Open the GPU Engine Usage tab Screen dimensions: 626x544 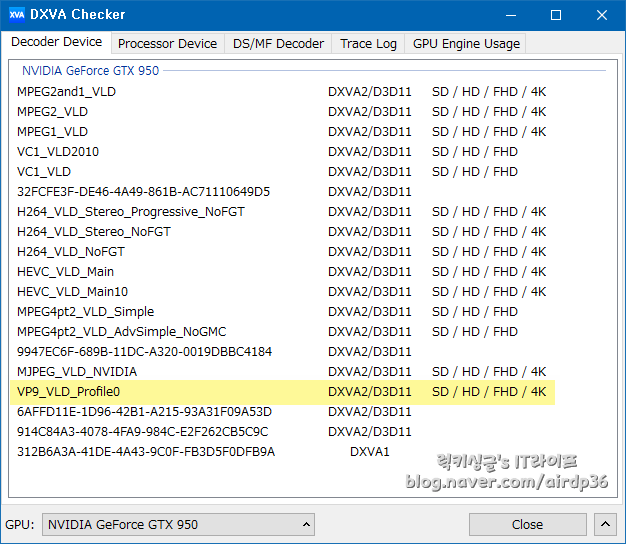(x=466, y=44)
